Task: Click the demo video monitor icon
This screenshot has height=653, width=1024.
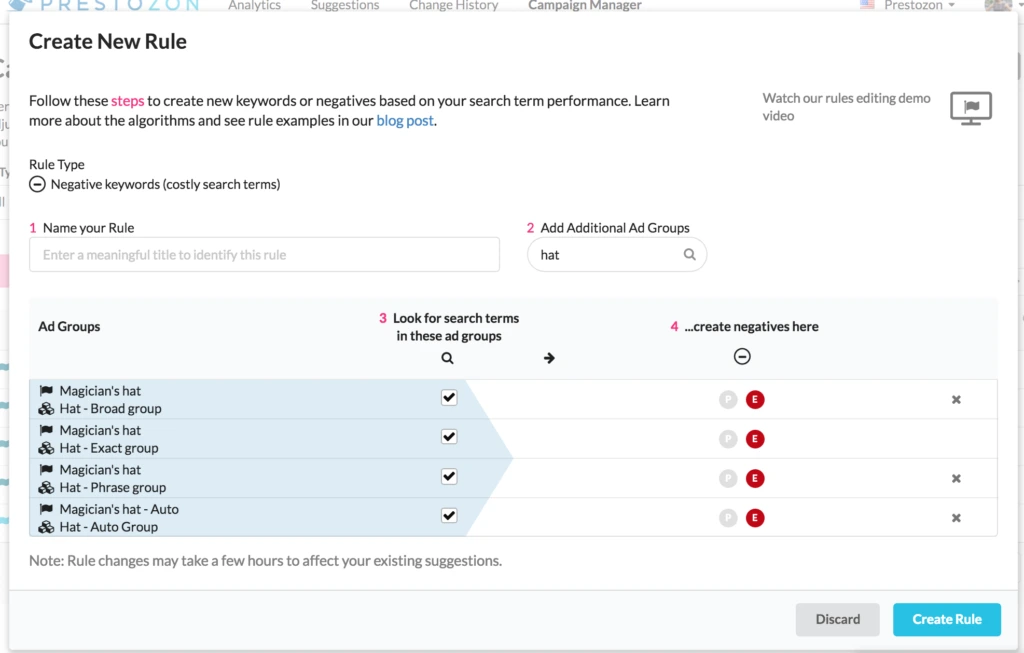Action: (x=970, y=107)
